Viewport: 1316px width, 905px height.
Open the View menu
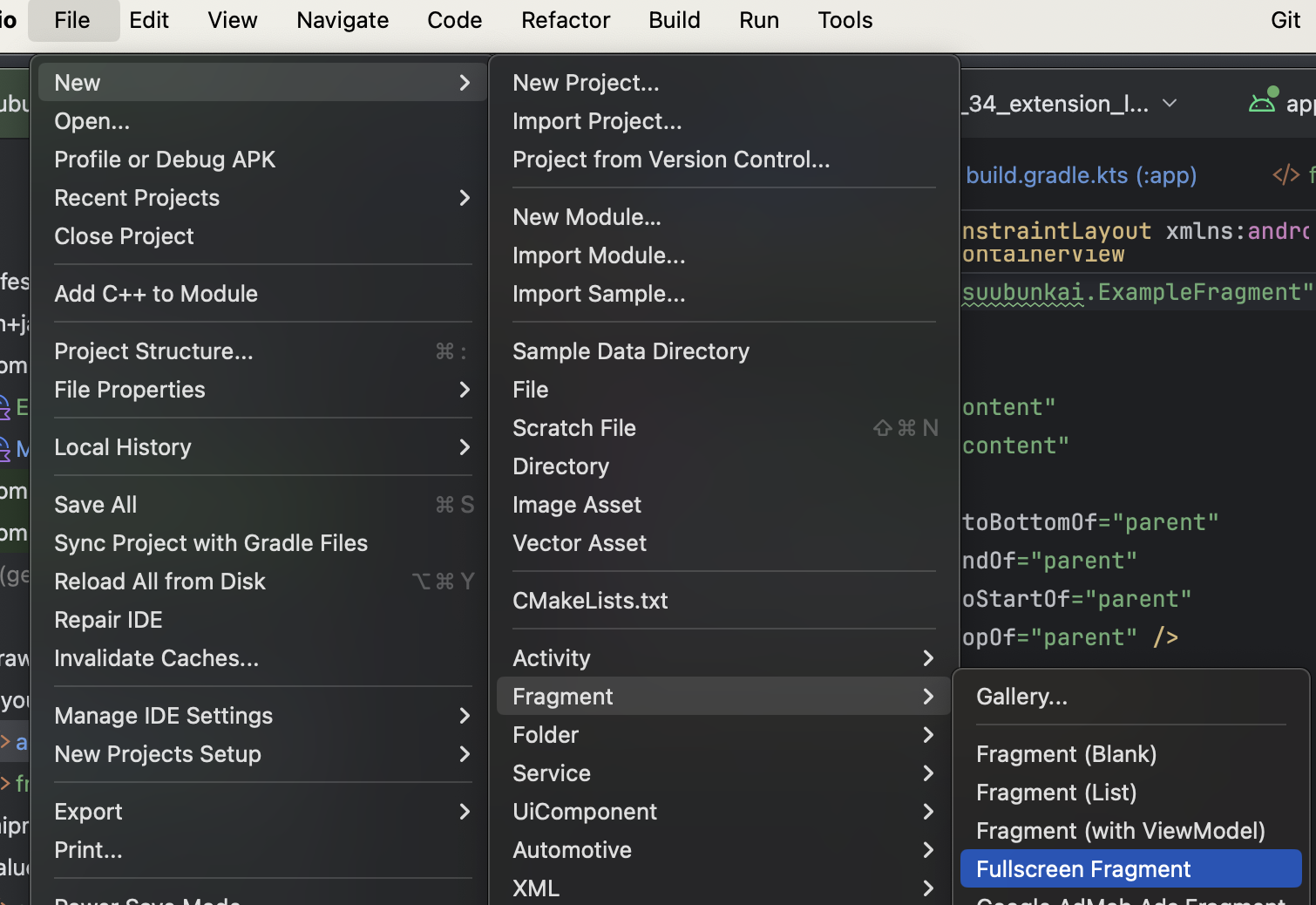click(233, 20)
